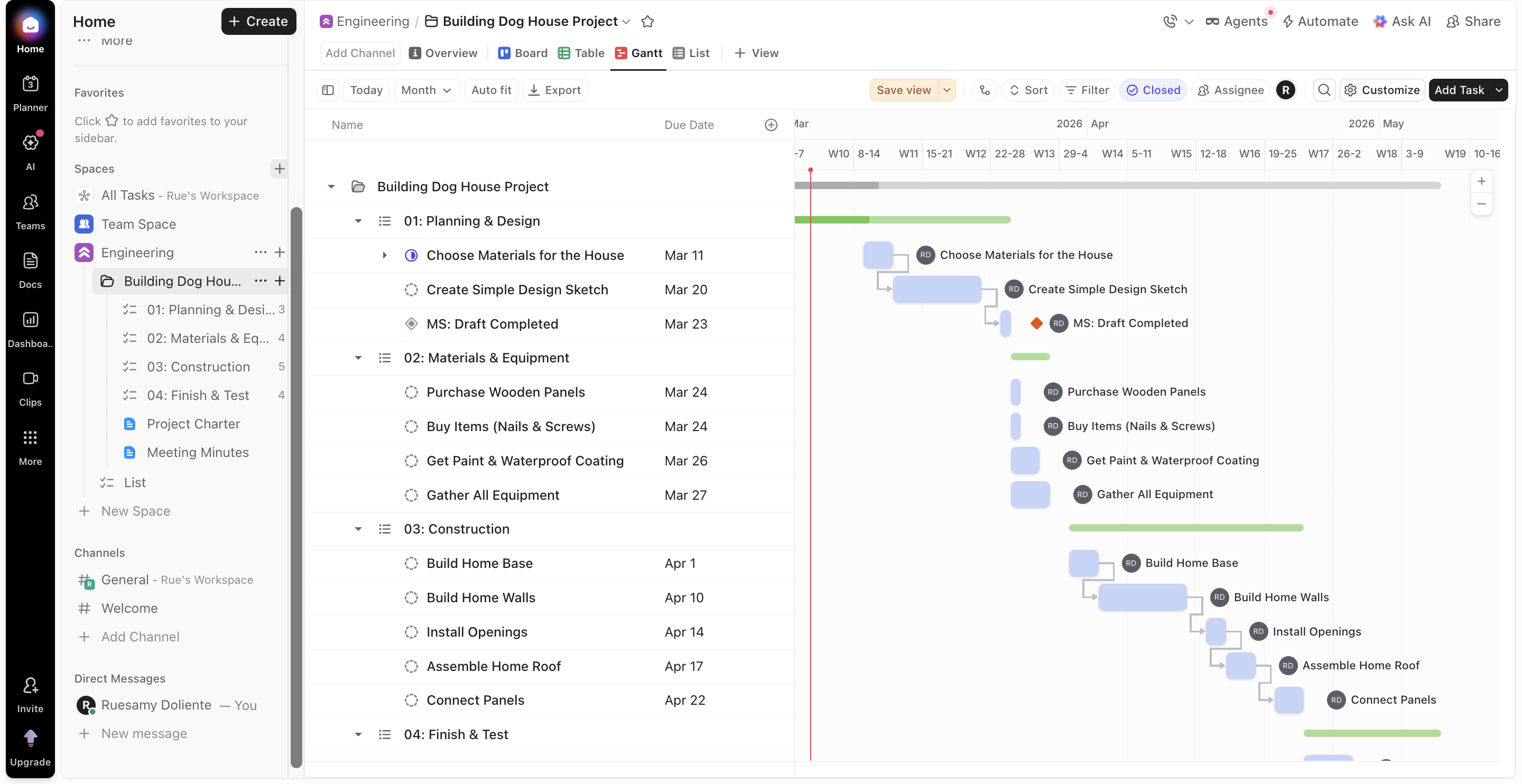Click the search magnifier icon in the toolbar

(1324, 90)
